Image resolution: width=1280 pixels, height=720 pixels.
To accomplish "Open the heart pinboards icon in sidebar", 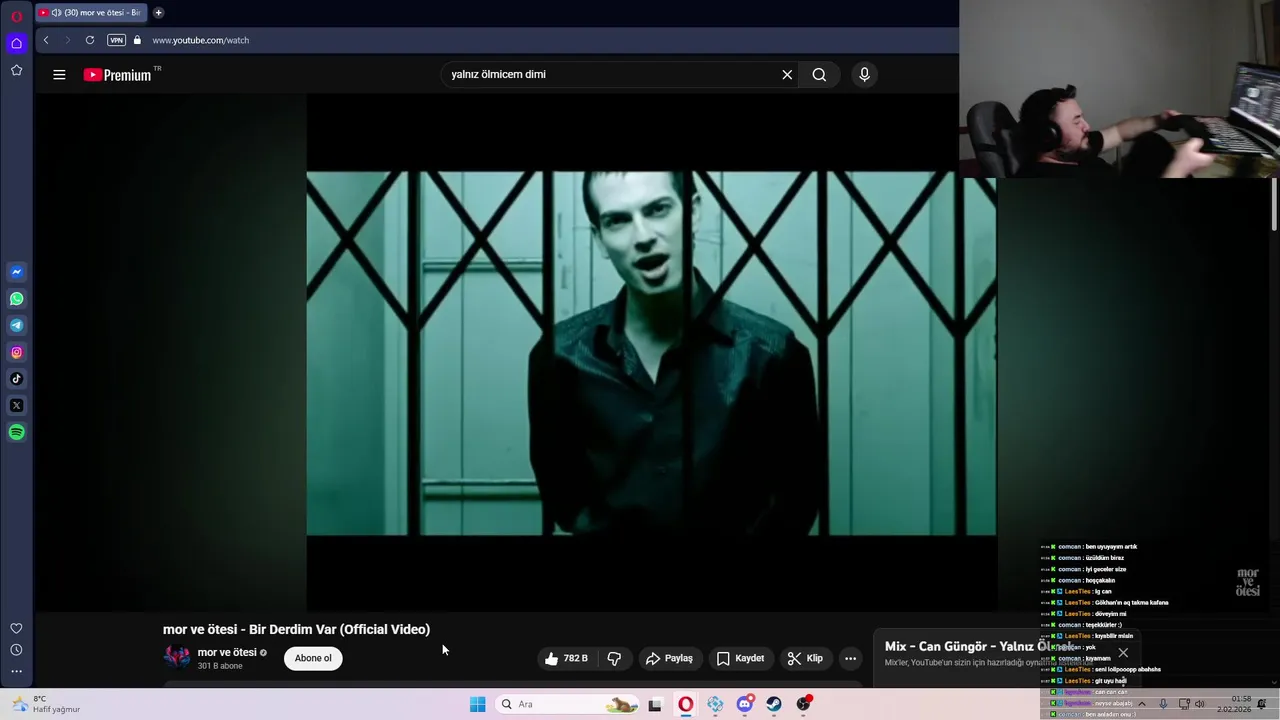I will [x=16, y=628].
